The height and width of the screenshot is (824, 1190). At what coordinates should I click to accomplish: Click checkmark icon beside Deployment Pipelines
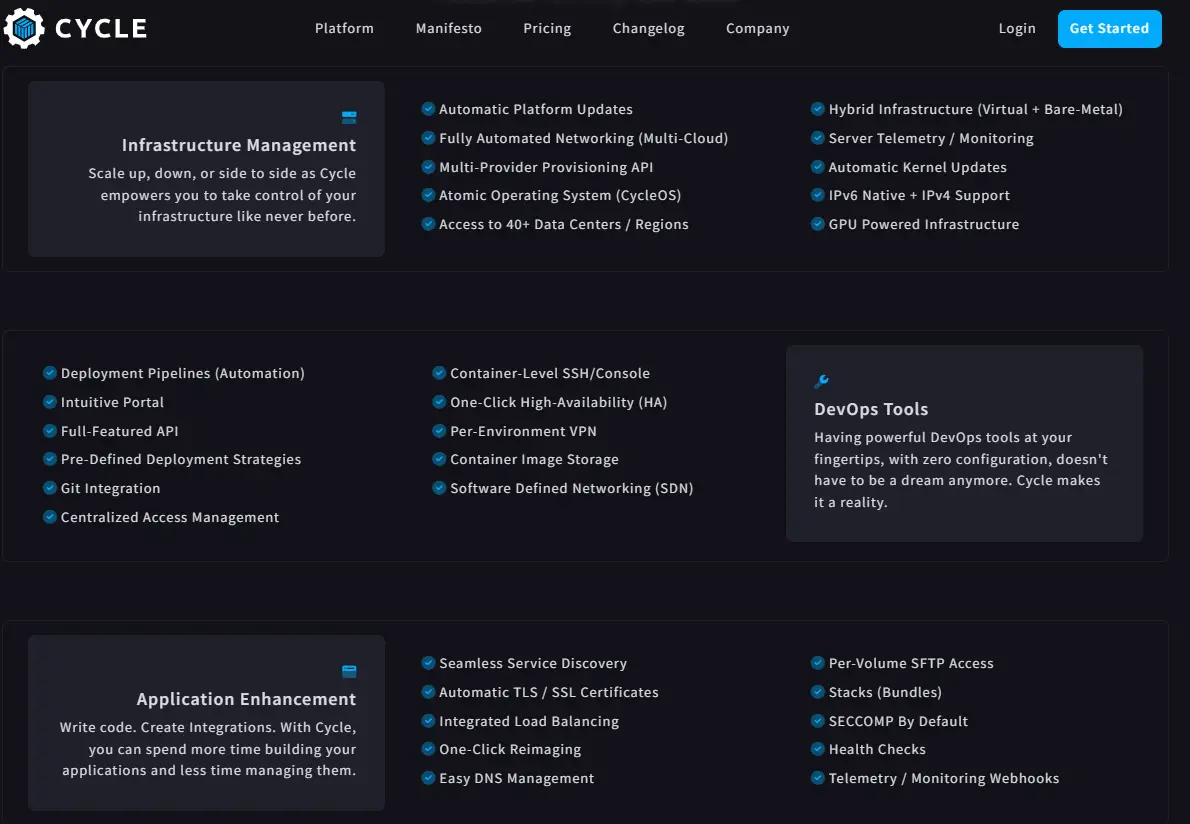pos(50,373)
